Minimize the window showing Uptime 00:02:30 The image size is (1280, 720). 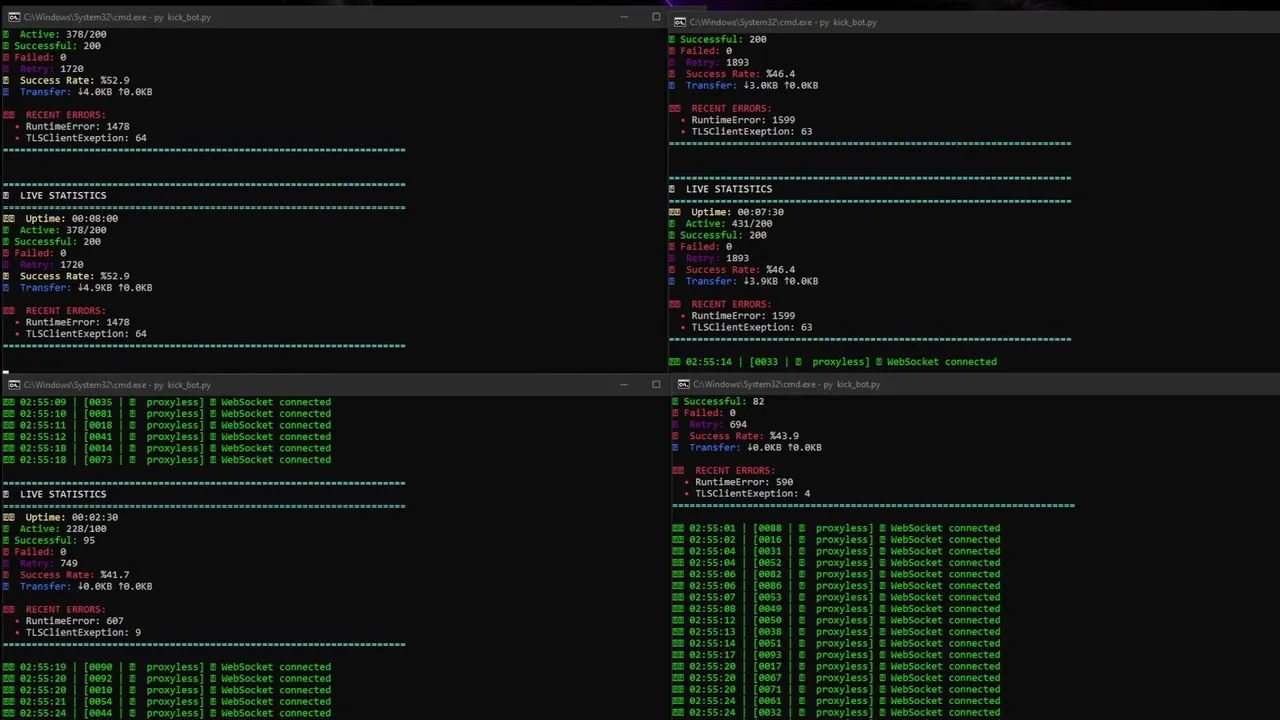tap(623, 385)
